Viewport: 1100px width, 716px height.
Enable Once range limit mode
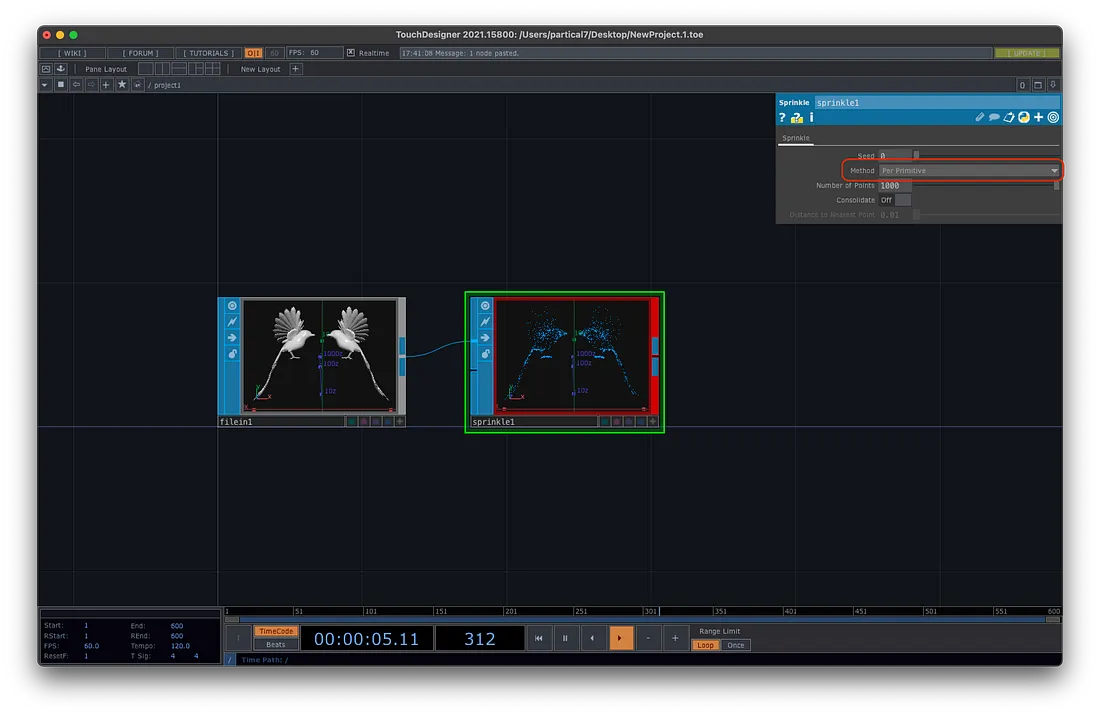click(736, 645)
